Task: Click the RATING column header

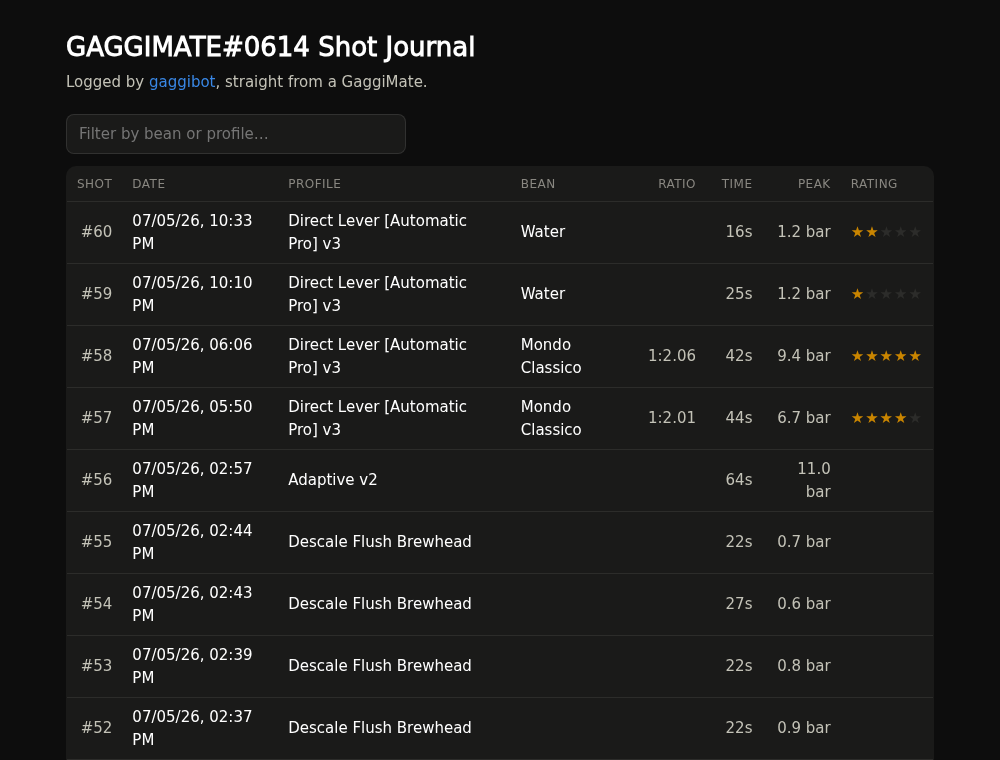Action: pos(874,184)
